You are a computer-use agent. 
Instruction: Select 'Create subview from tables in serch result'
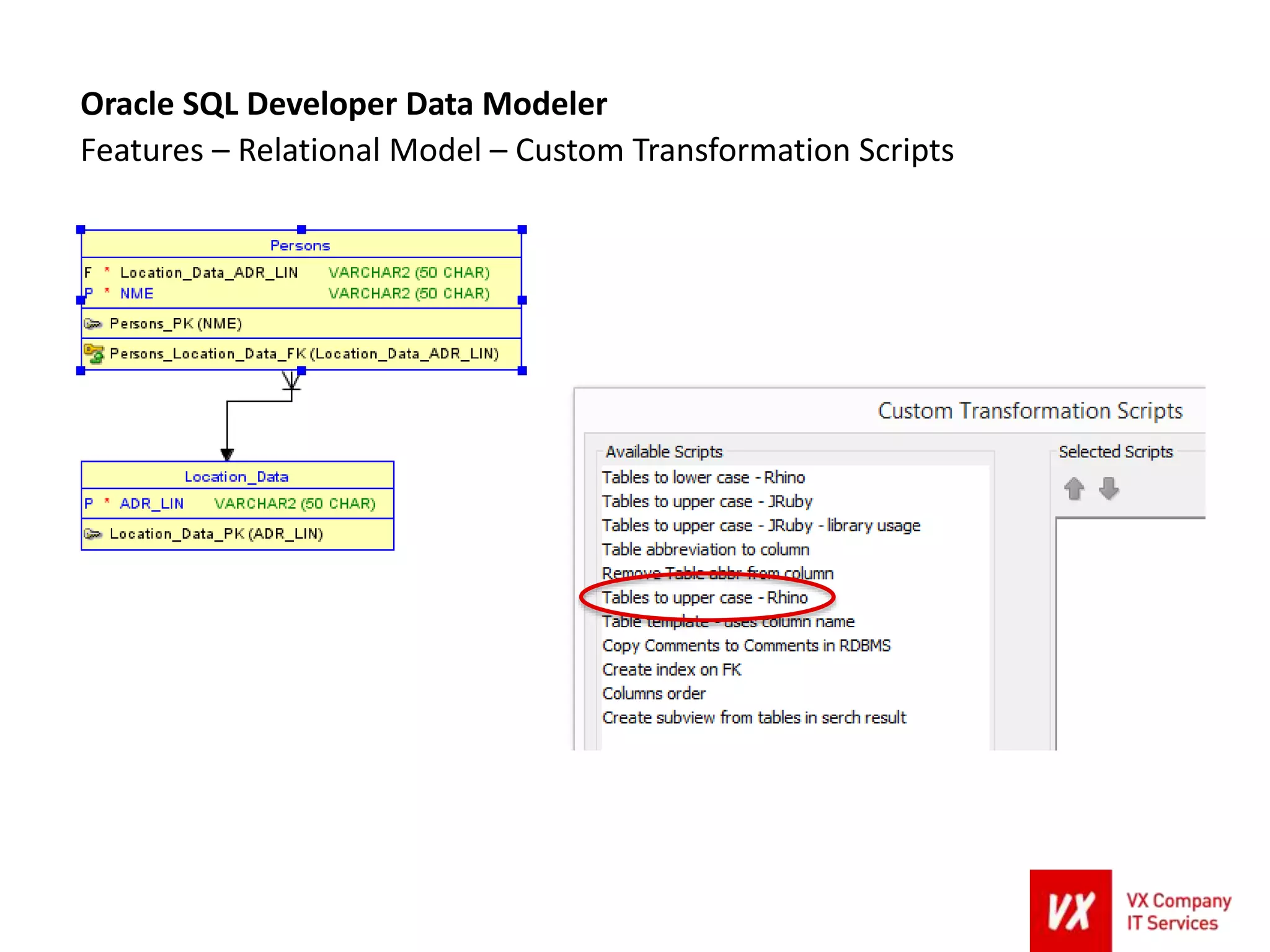(754, 718)
